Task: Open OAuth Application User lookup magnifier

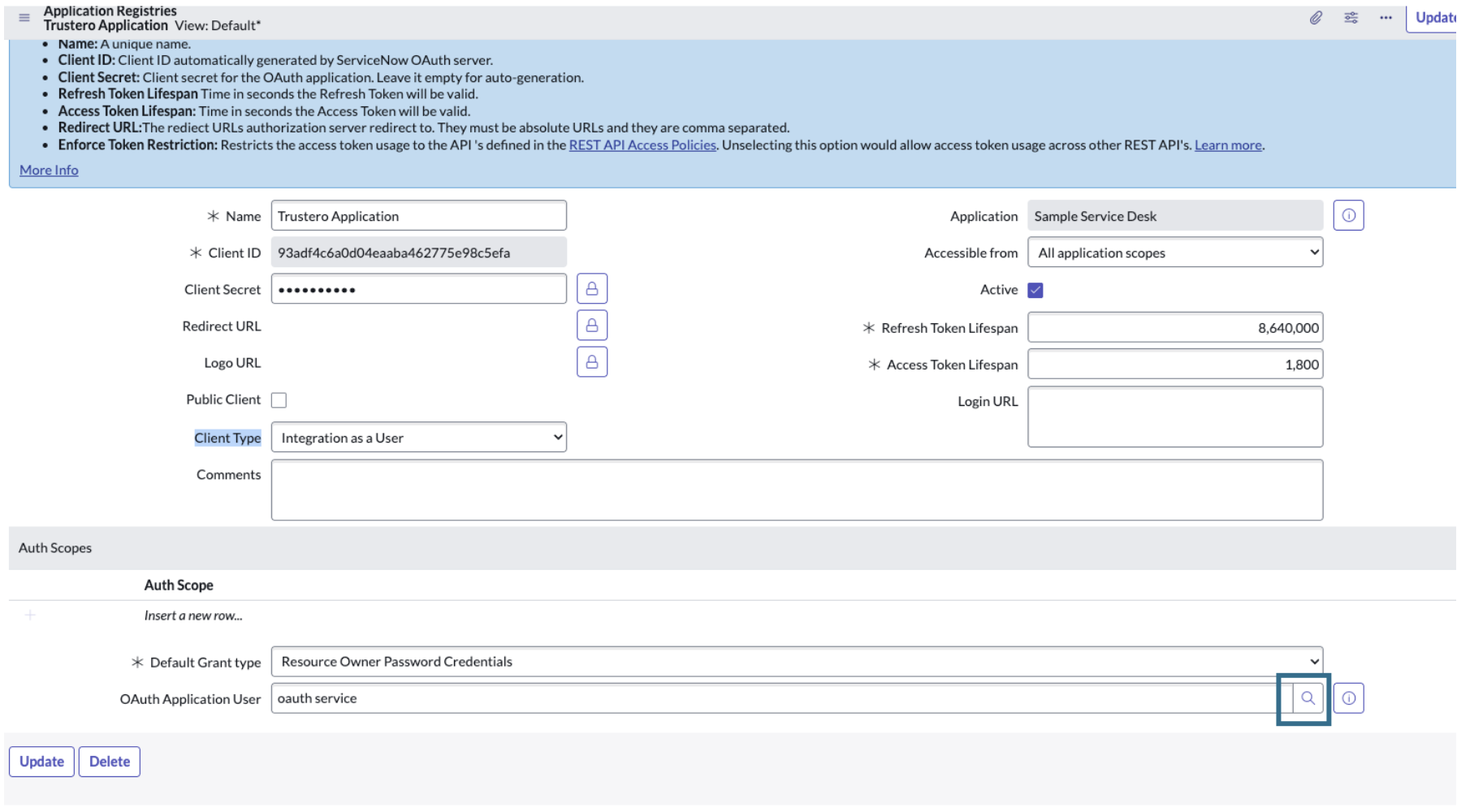Action: point(1307,698)
